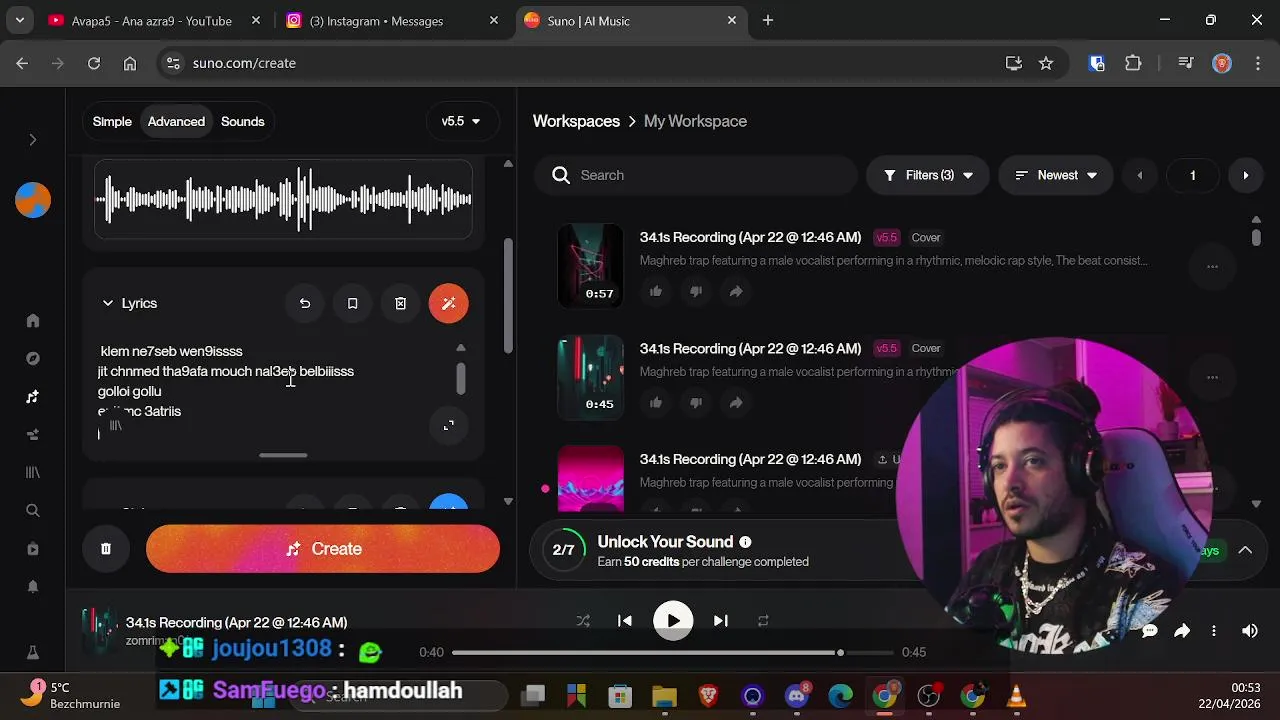Generate lyrics with the orange magic wand
Screen dimensions: 1280x720
(x=448, y=303)
